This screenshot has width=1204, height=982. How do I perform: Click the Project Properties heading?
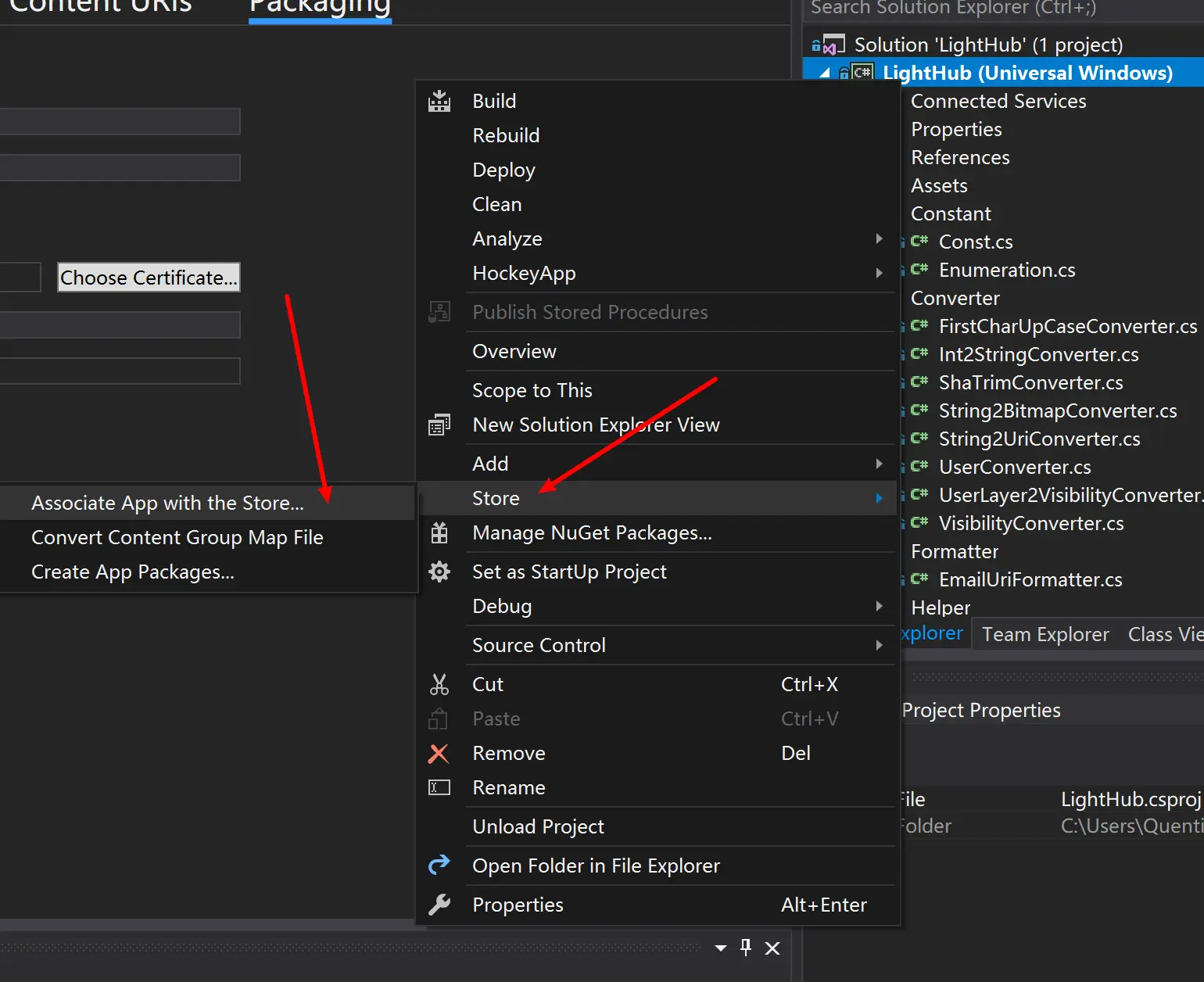(x=981, y=710)
